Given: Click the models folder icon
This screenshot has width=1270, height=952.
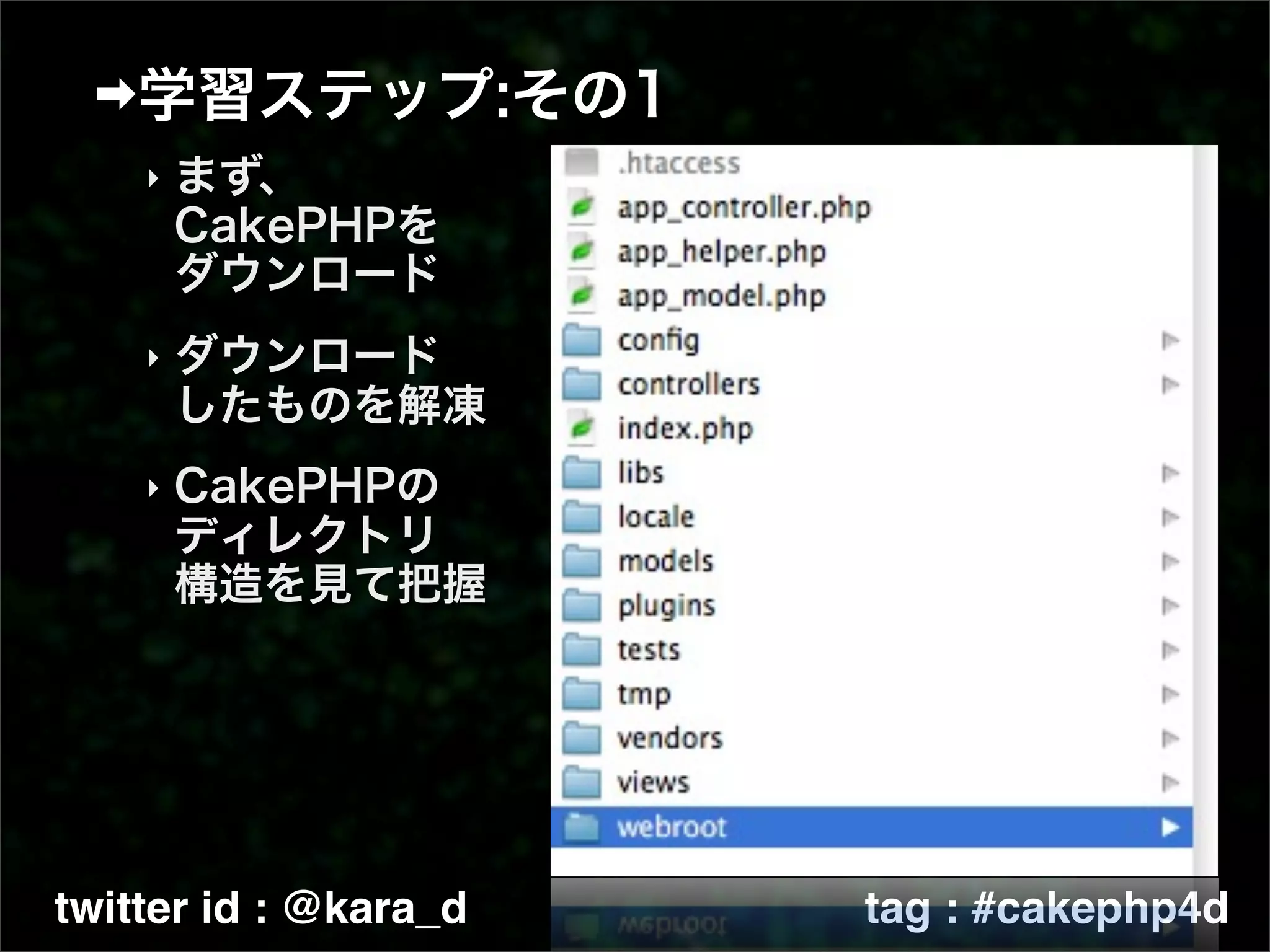Looking at the screenshot, I should point(582,561).
